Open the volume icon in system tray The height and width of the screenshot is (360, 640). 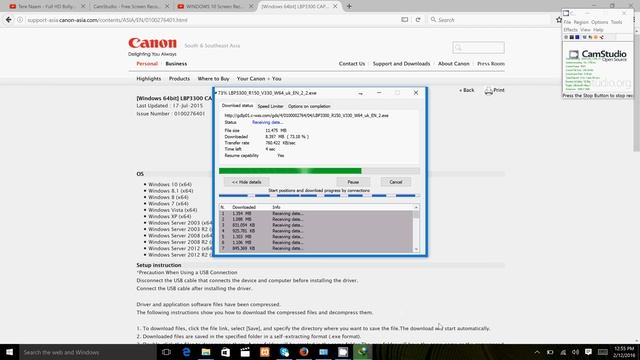(576, 352)
